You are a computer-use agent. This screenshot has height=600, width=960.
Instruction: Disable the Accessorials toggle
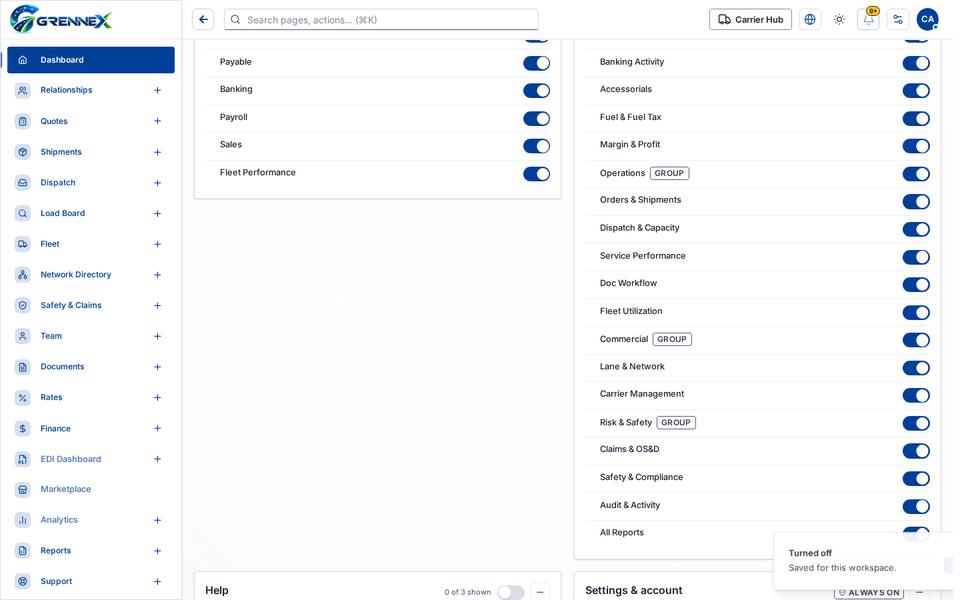pos(916,91)
